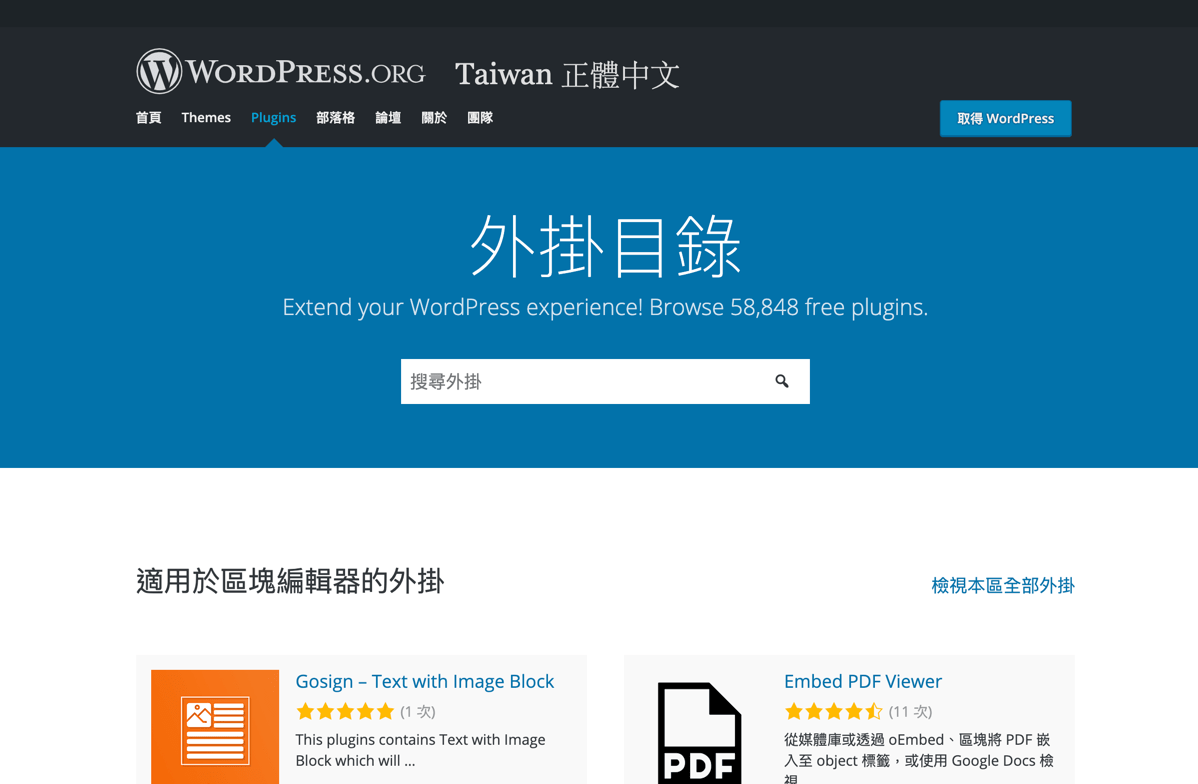Open the Themes menu item
1198x784 pixels.
[206, 118]
